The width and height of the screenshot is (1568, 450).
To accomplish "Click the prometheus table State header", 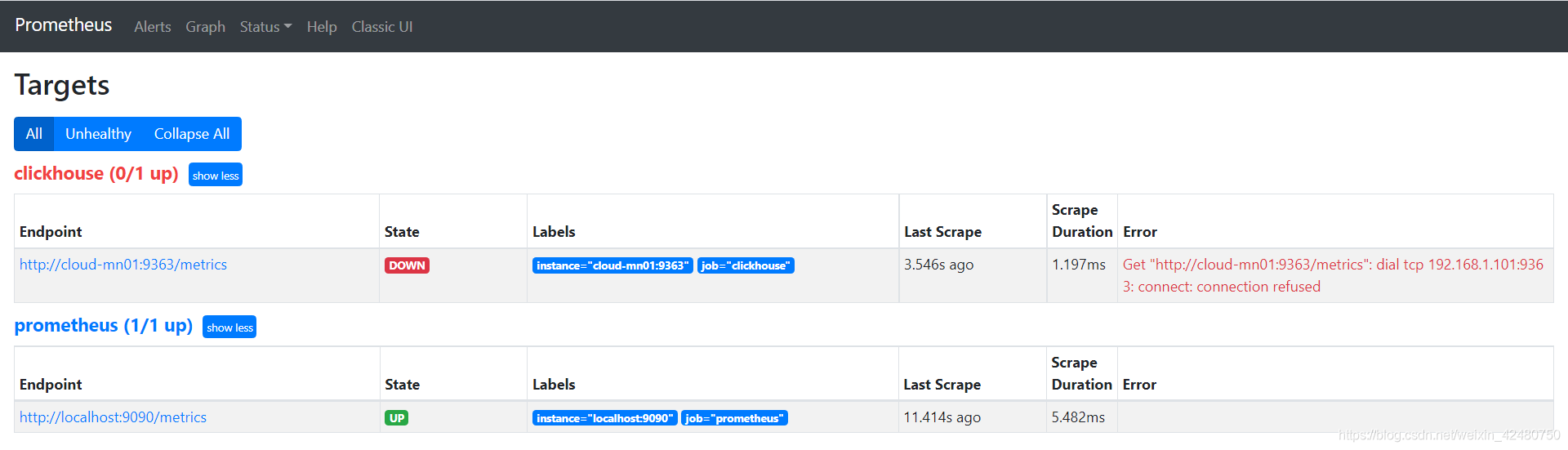I will point(402,385).
